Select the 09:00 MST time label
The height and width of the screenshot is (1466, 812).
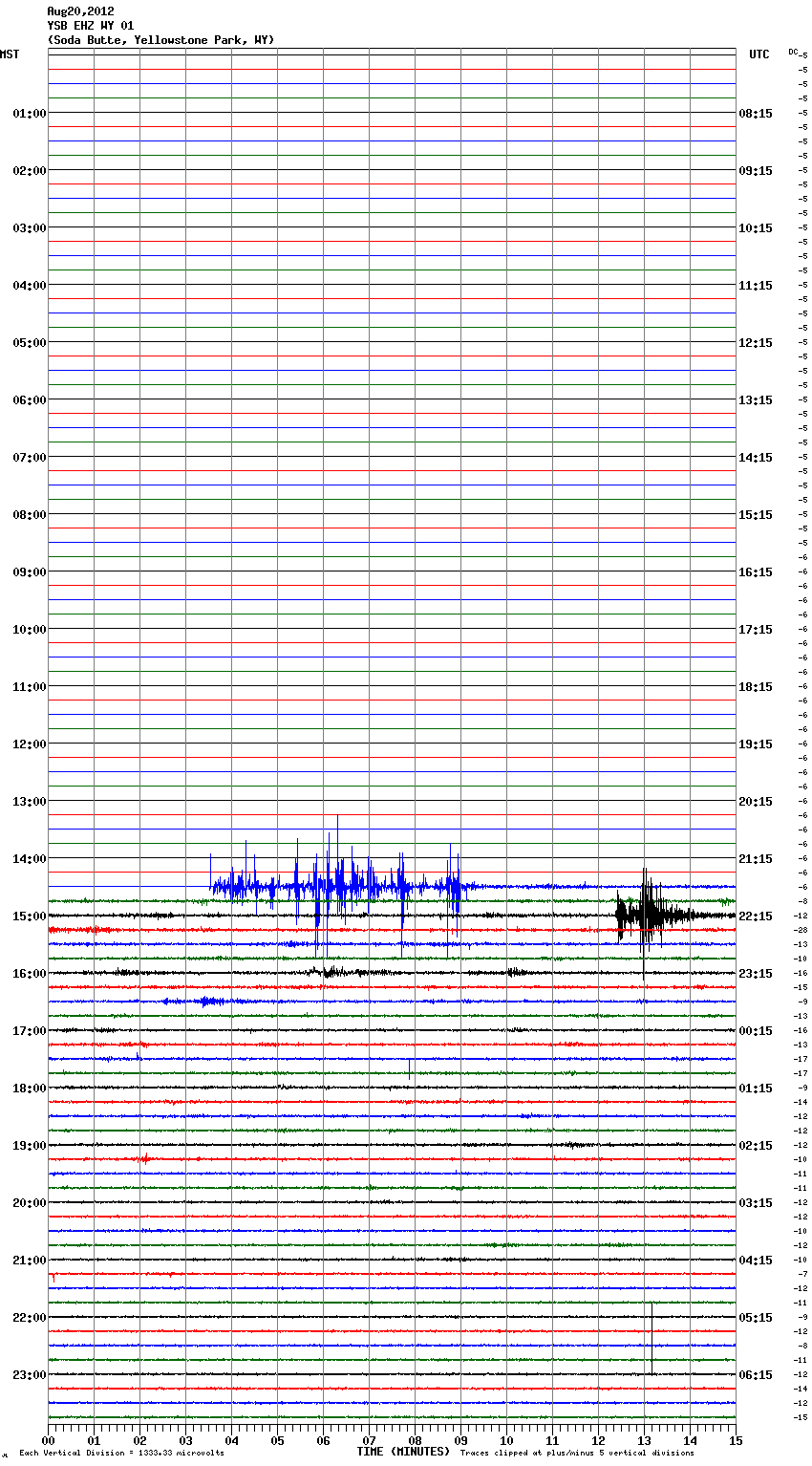pyautogui.click(x=30, y=572)
